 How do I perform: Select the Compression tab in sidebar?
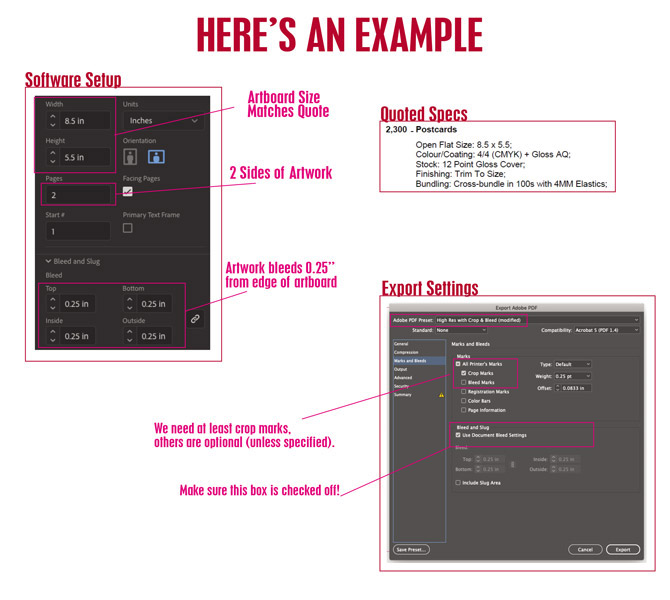[406, 352]
